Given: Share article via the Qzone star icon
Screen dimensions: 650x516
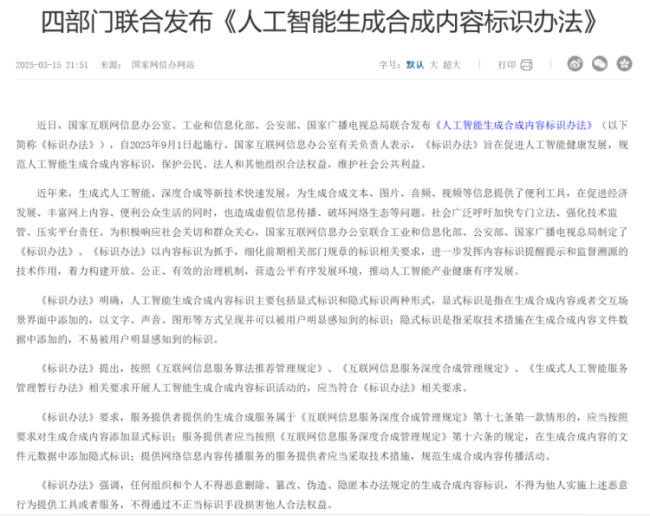Looking at the screenshot, I should point(623,64).
